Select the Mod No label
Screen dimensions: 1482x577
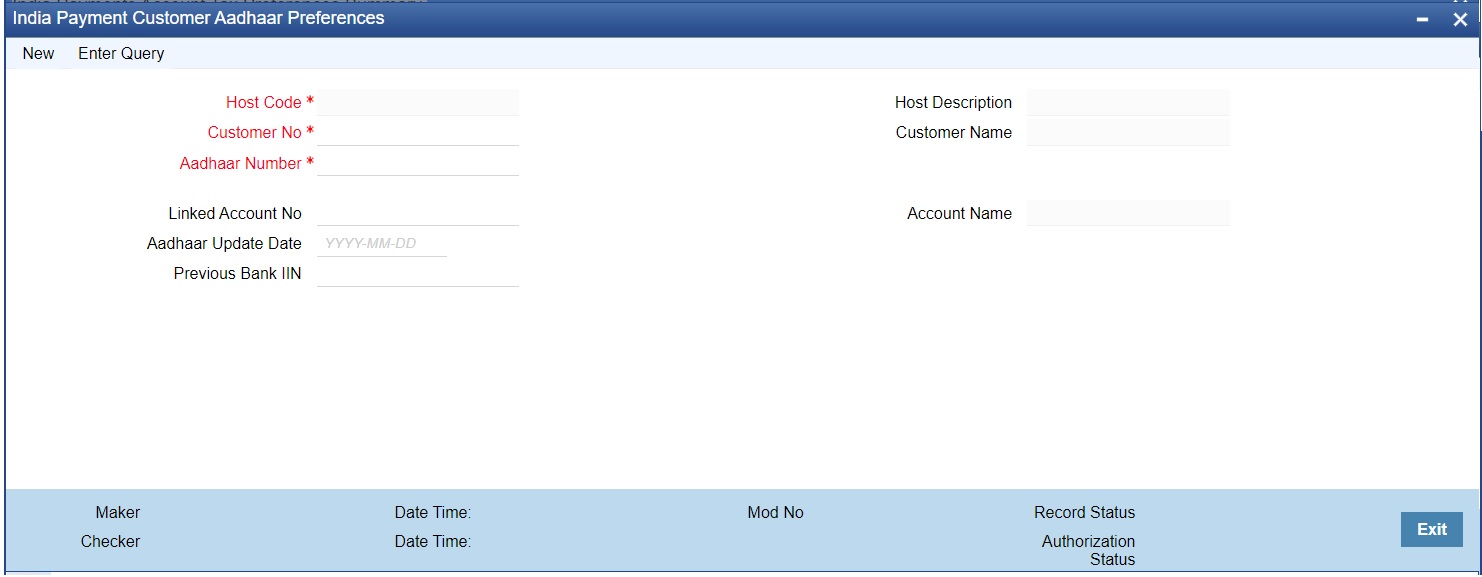click(x=775, y=512)
